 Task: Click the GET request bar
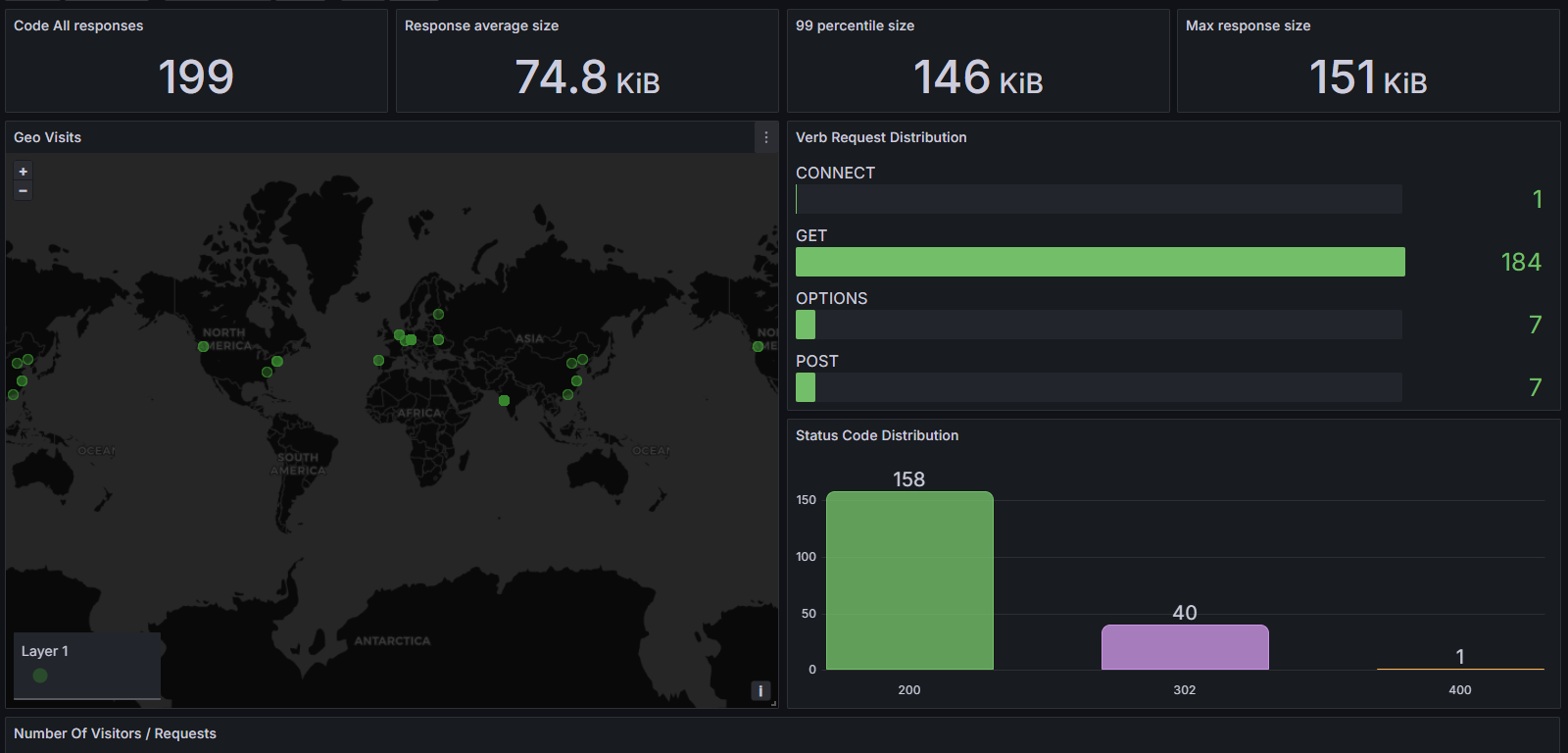[1100, 262]
